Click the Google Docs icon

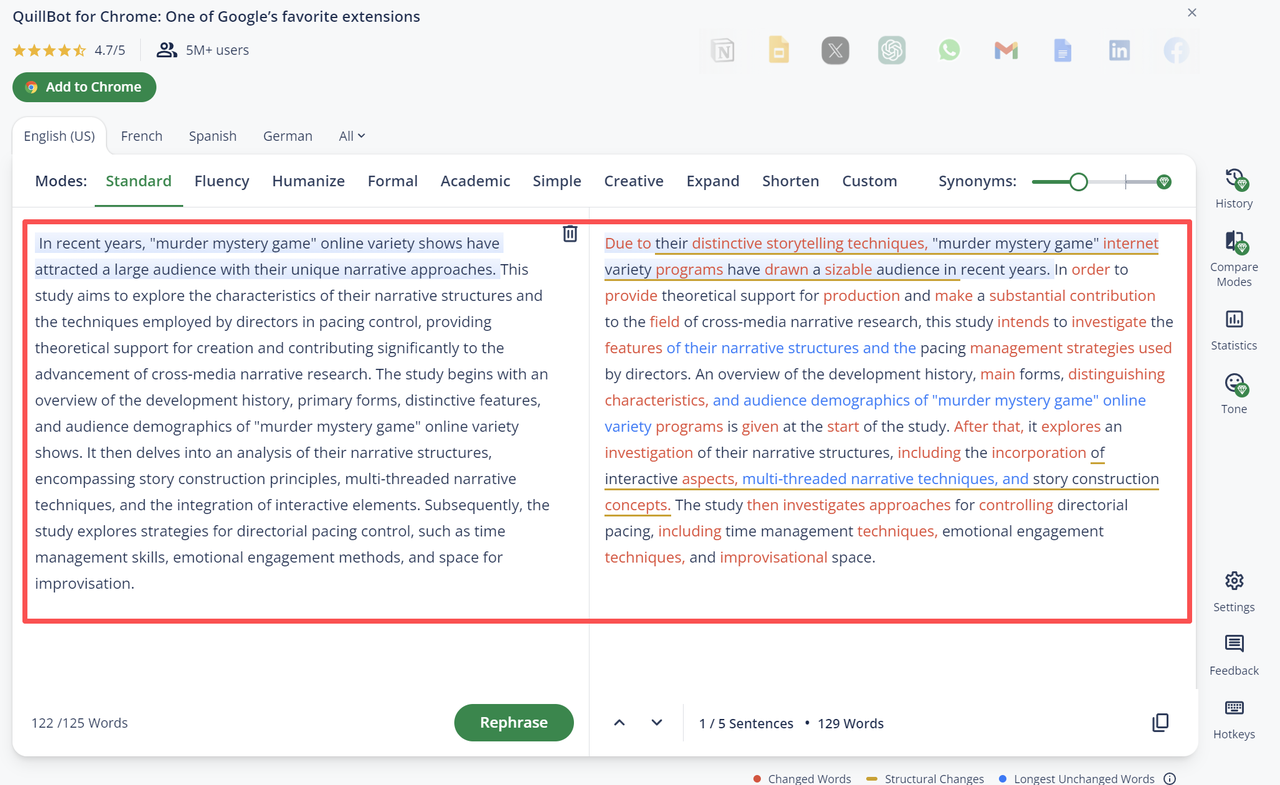tap(1062, 50)
